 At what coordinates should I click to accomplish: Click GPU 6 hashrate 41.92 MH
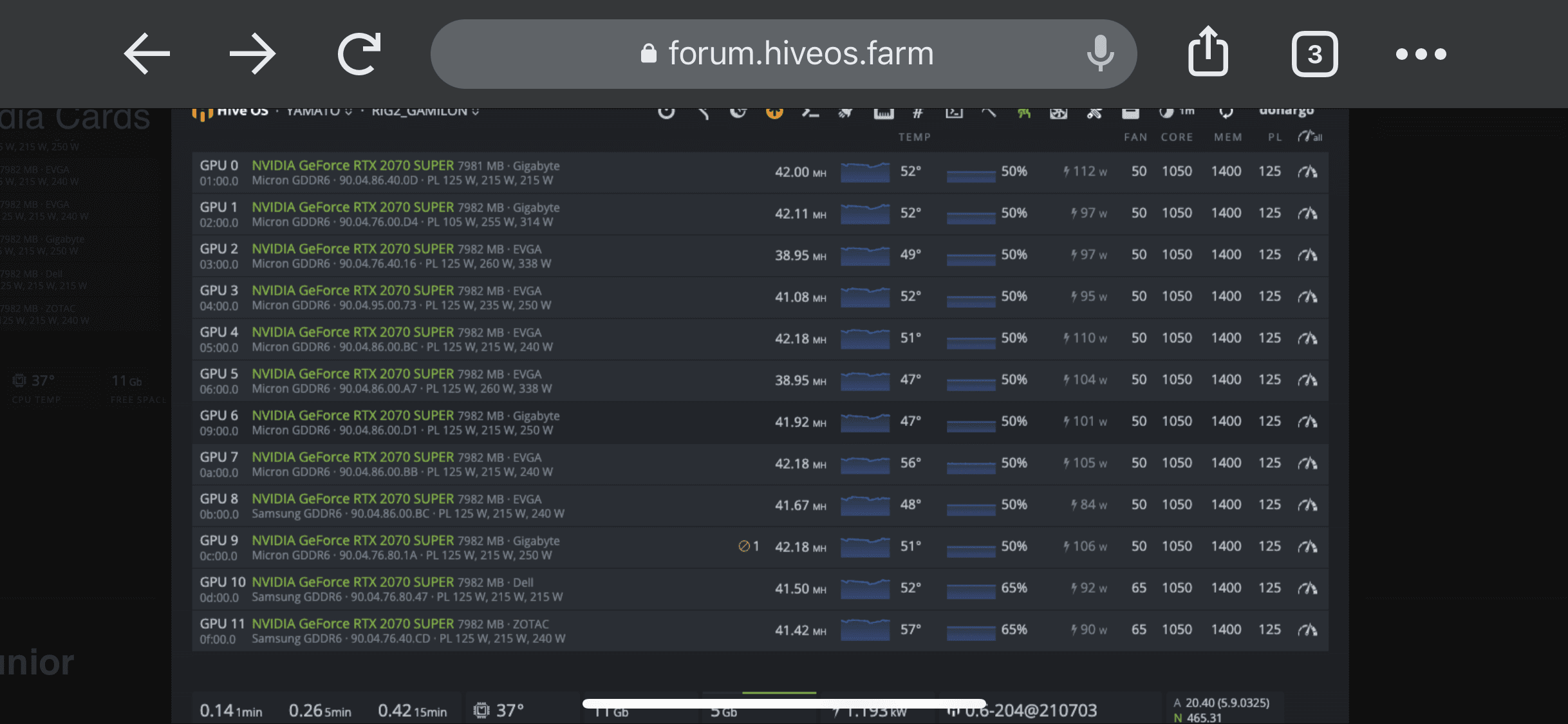800,422
